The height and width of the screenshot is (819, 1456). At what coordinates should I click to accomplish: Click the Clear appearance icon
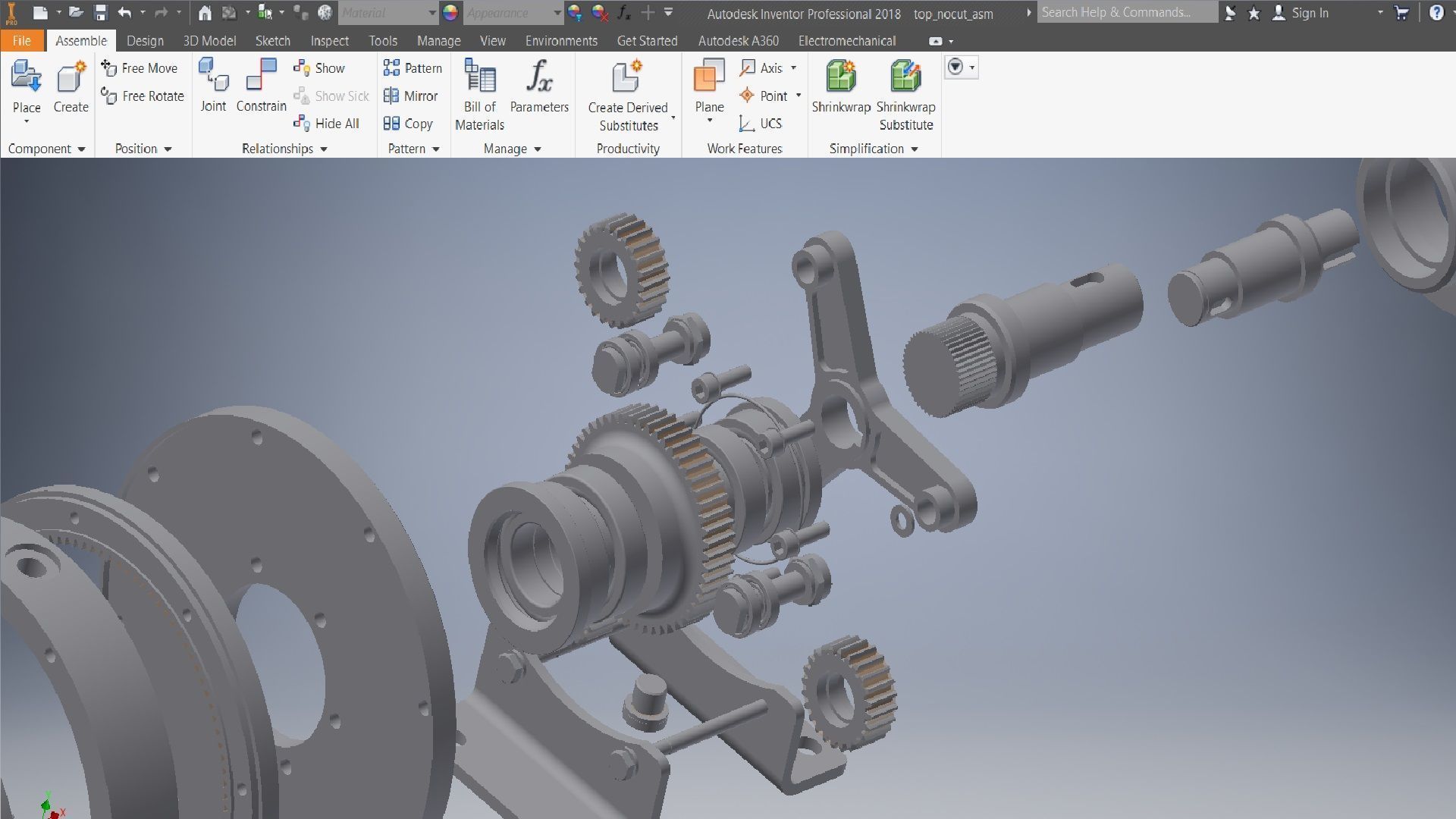pos(600,13)
